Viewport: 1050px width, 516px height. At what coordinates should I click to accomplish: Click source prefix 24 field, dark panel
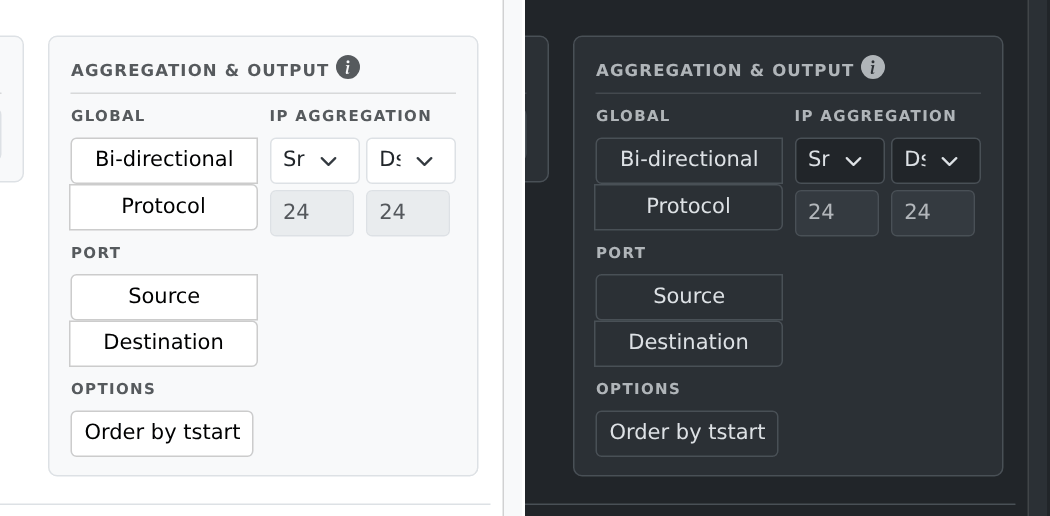tap(837, 213)
